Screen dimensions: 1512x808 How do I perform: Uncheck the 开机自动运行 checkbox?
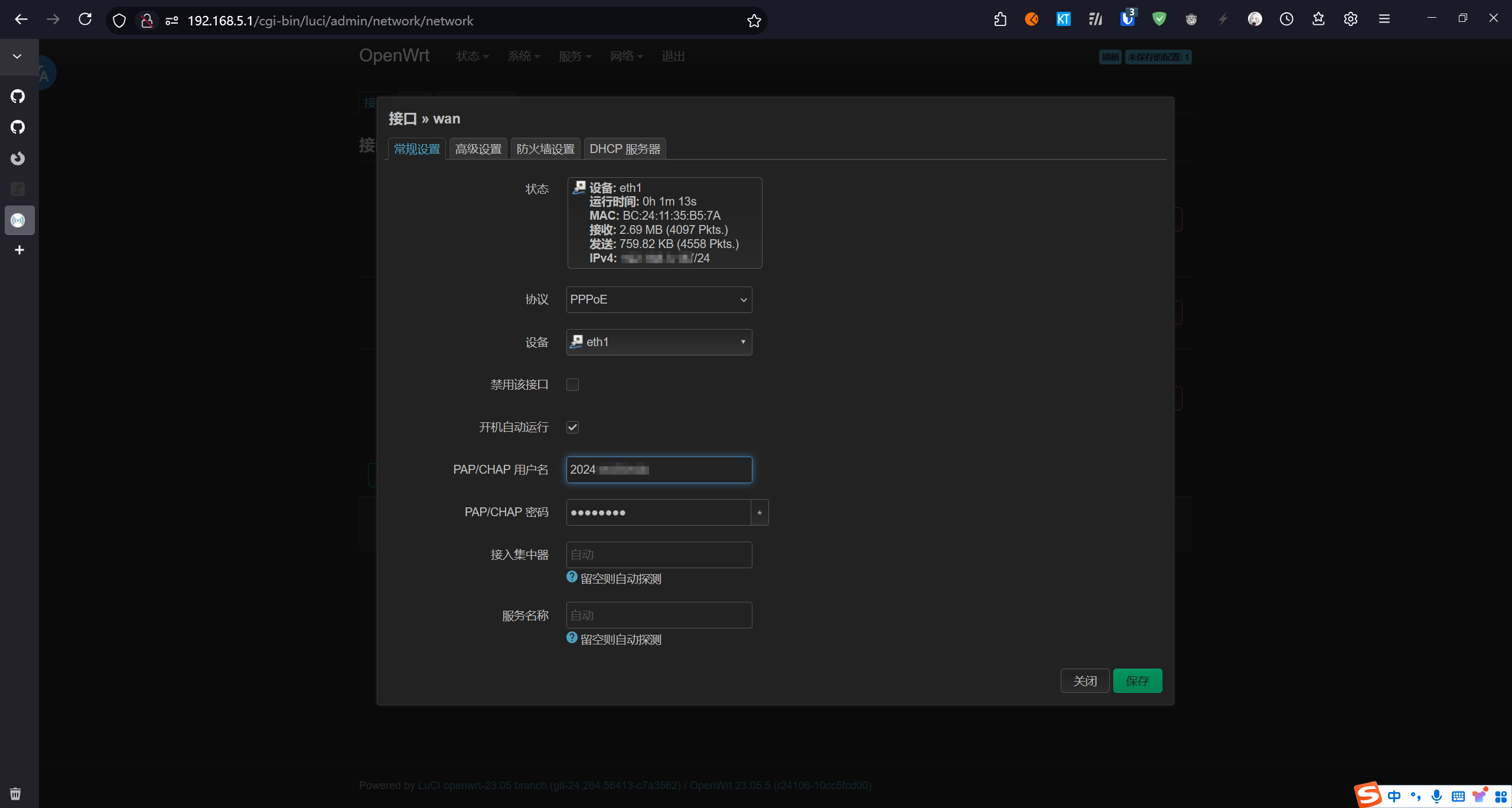coord(572,427)
